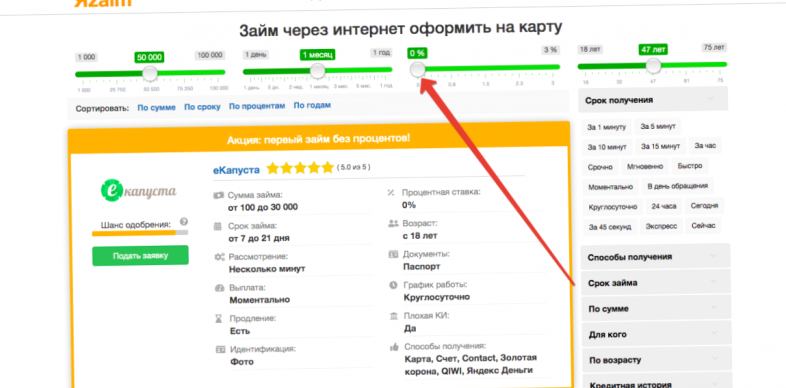Click the five-star rating of eKapusta
786x388 pixels.
point(300,168)
